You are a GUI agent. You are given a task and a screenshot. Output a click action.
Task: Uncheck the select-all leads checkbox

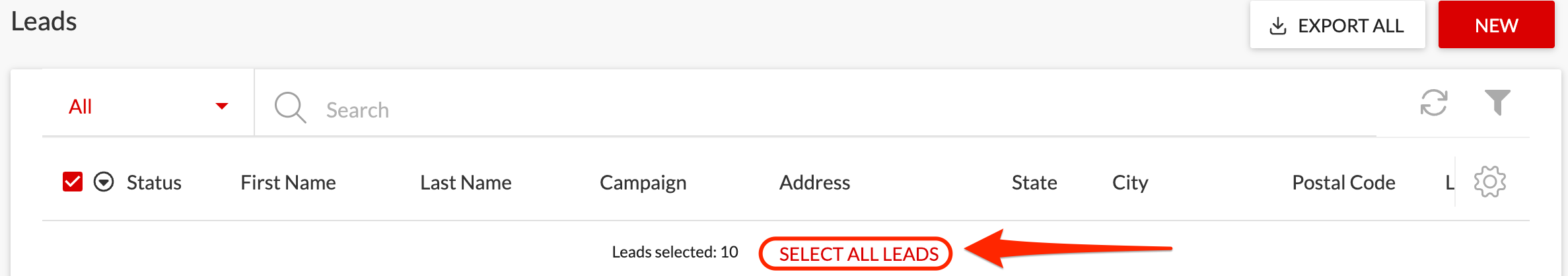73,182
